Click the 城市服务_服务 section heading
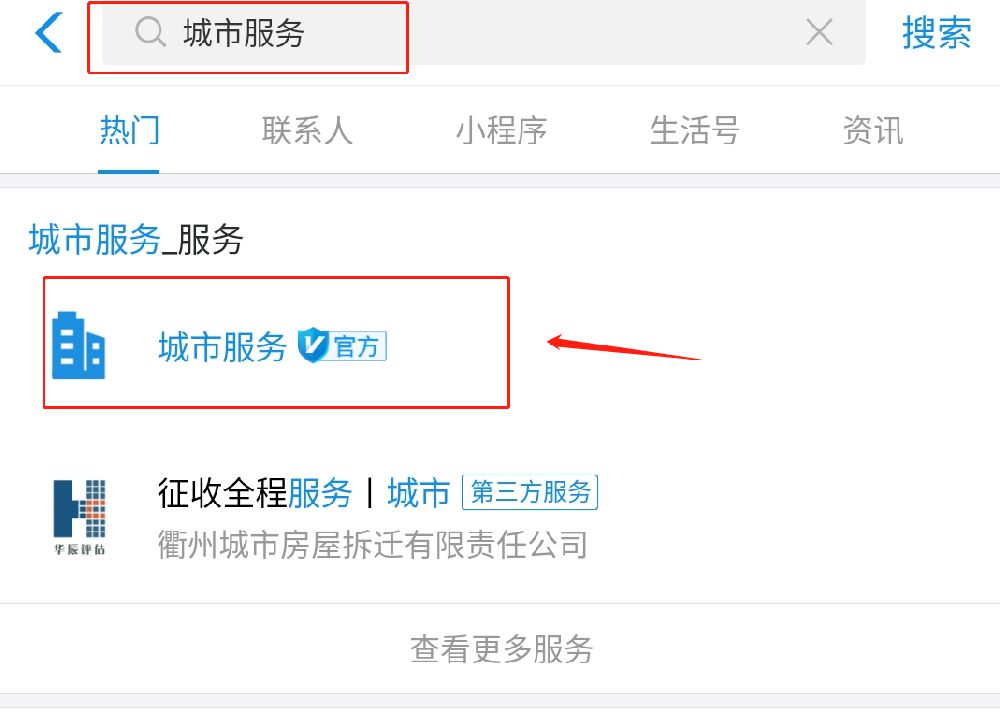 (x=136, y=240)
